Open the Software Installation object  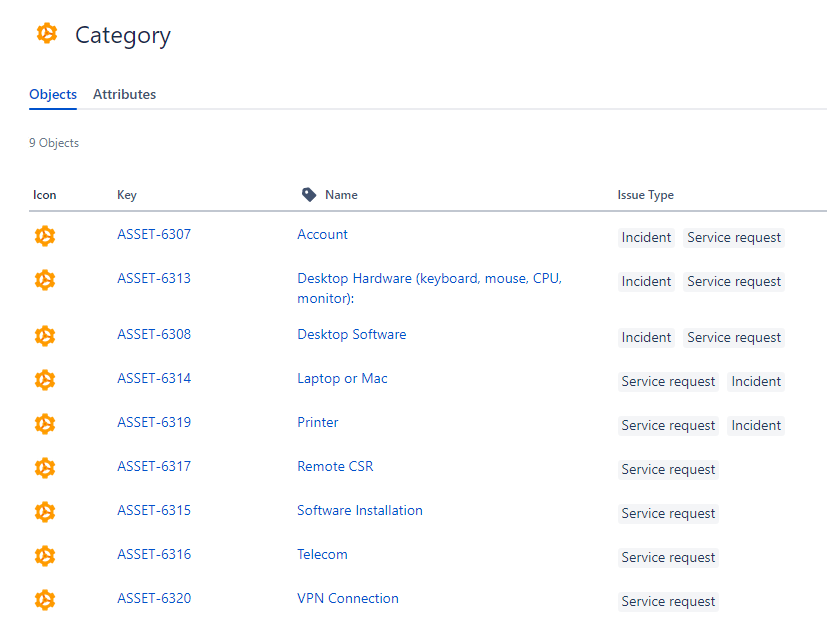coord(359,510)
